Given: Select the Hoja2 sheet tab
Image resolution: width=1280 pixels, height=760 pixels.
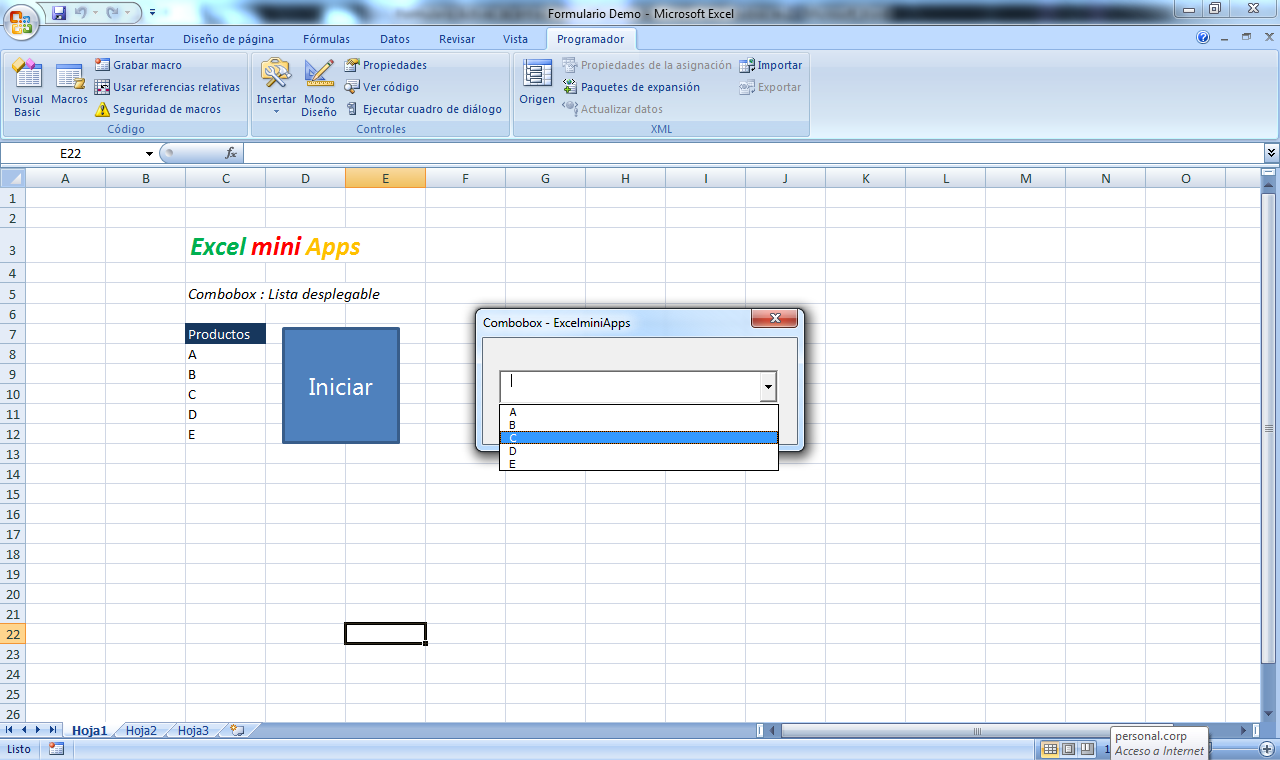Looking at the screenshot, I should pos(140,730).
